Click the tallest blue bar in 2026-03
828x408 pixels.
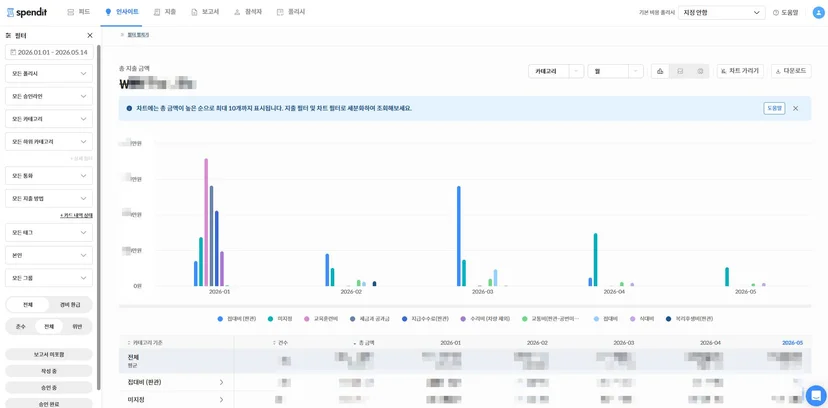(459, 236)
